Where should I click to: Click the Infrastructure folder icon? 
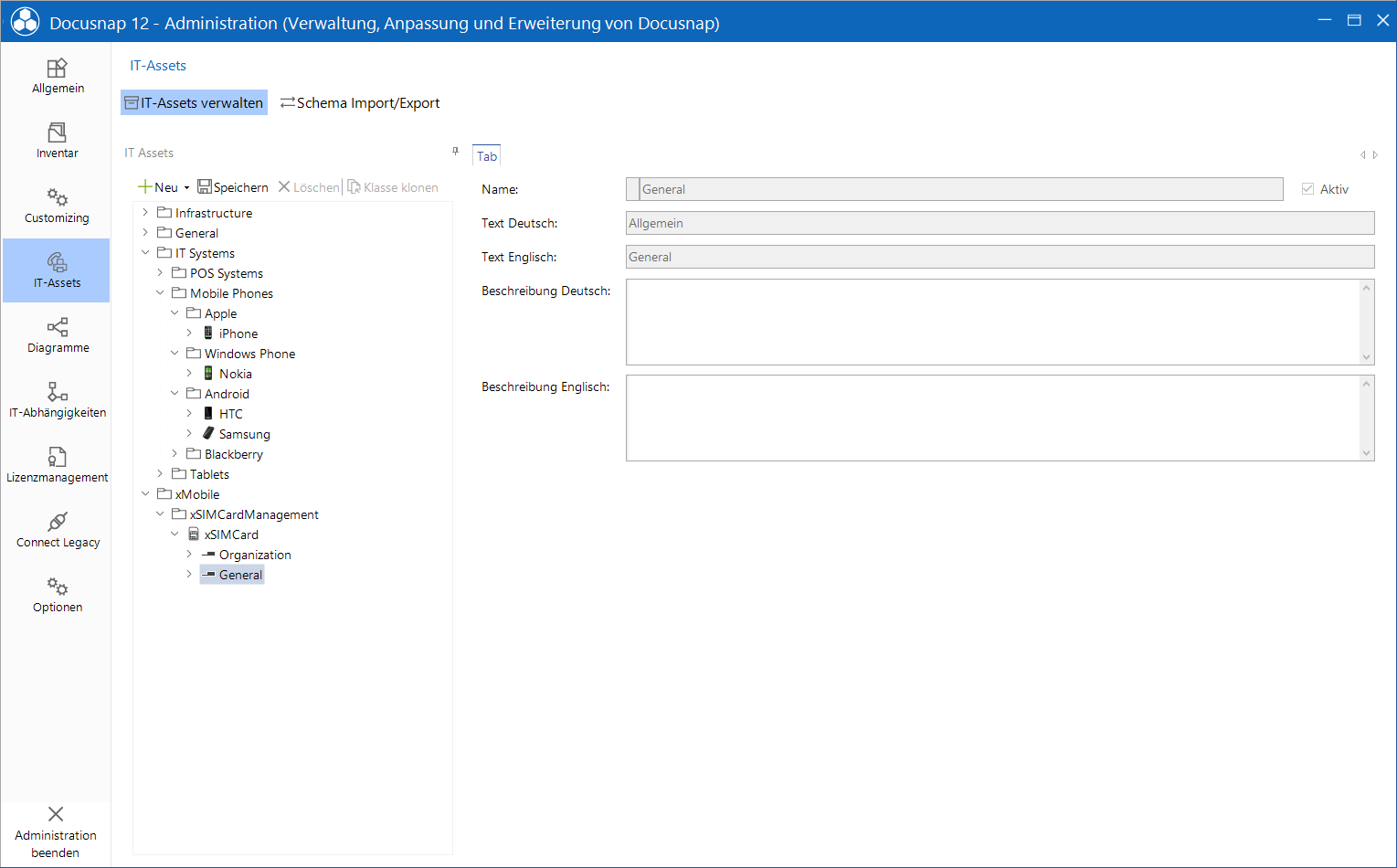(164, 213)
